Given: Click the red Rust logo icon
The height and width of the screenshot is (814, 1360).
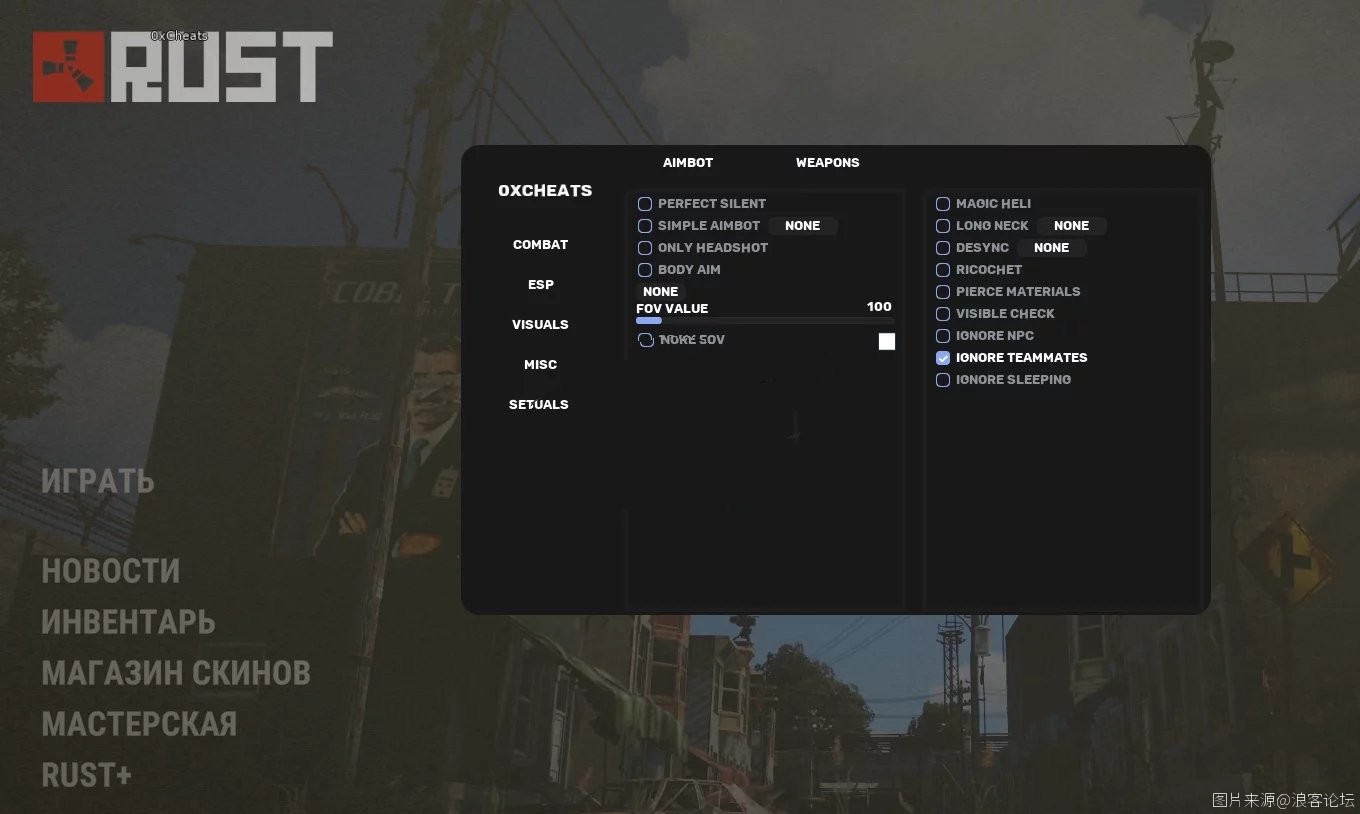Looking at the screenshot, I should tap(69, 67).
